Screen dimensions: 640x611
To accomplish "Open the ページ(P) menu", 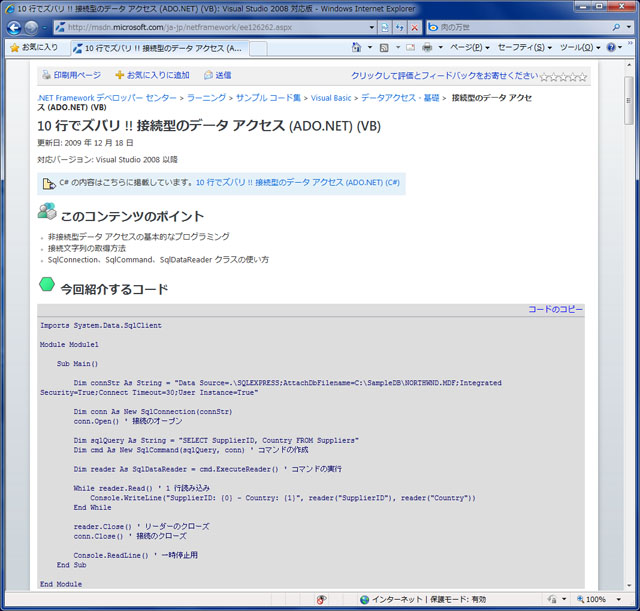I will [469, 47].
